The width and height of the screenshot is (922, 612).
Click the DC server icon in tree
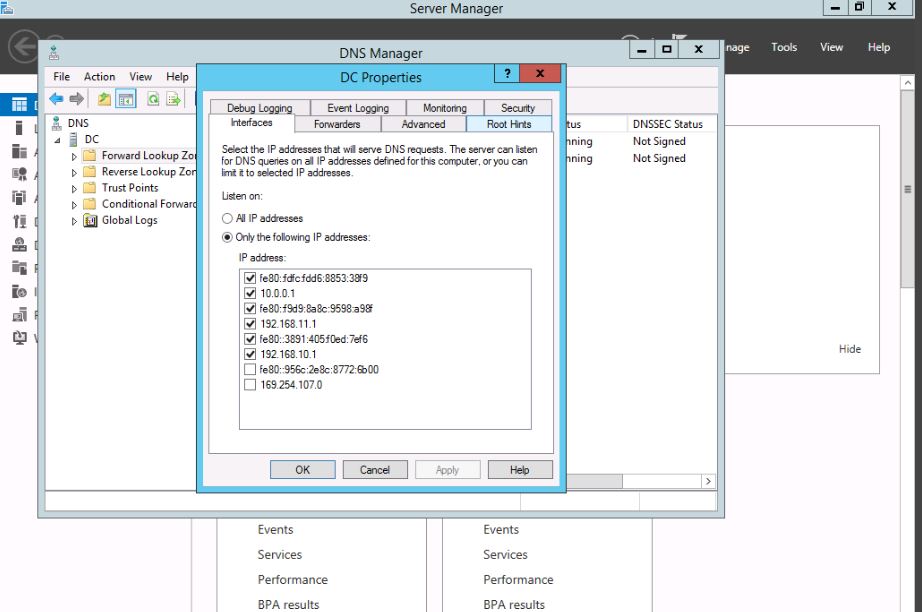pyautogui.click(x=73, y=140)
